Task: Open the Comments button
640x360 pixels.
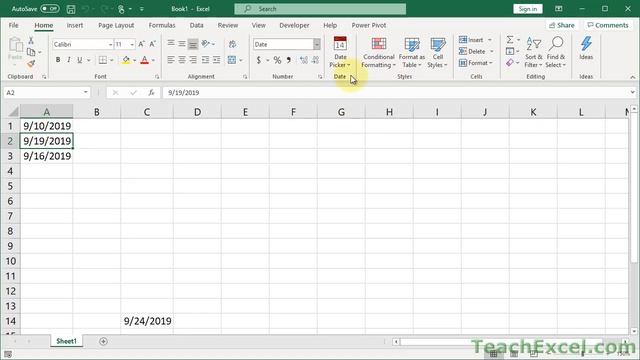Action: click(x=607, y=25)
